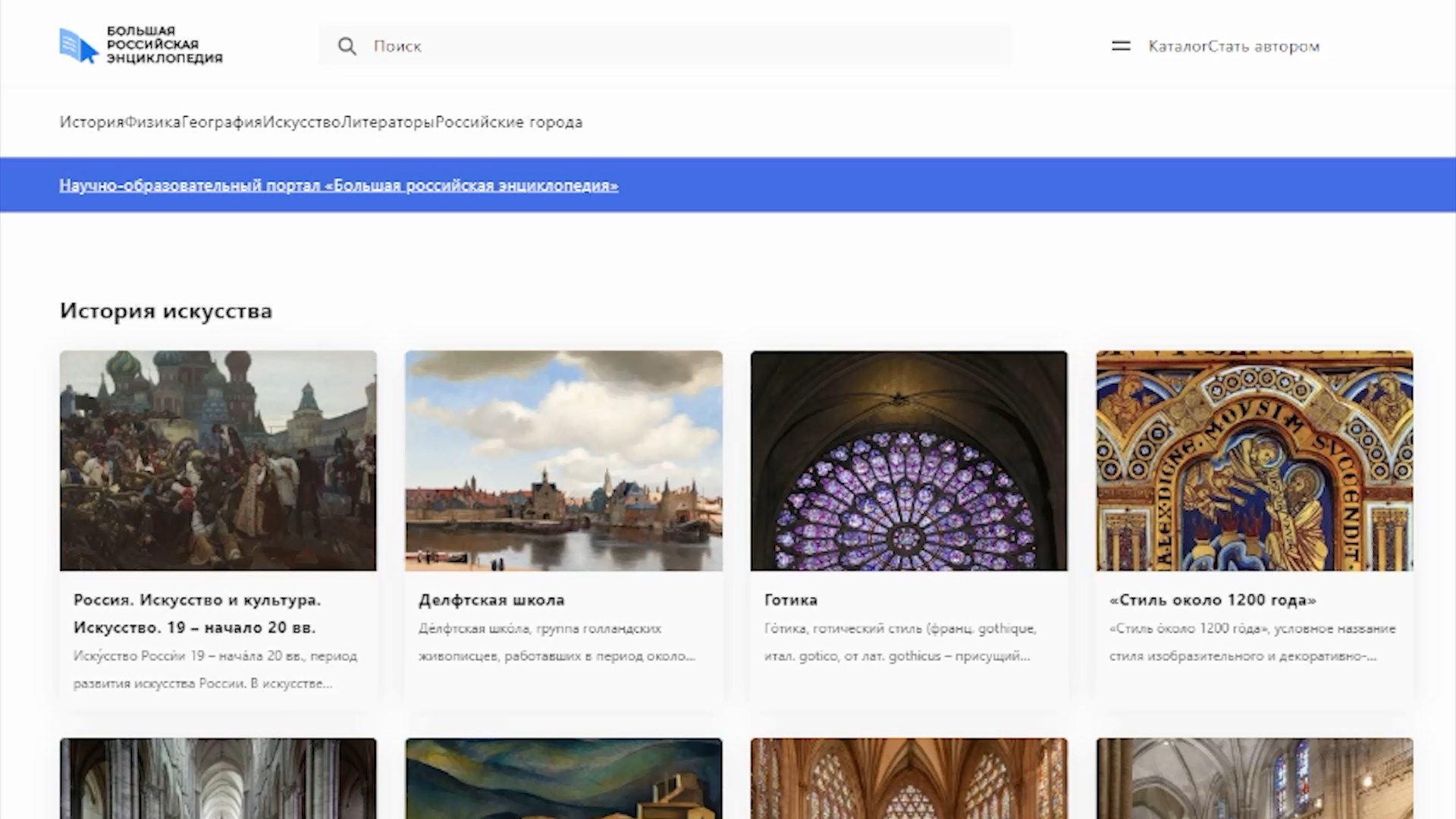
Task: Click Стать автором link
Action: point(1264,46)
